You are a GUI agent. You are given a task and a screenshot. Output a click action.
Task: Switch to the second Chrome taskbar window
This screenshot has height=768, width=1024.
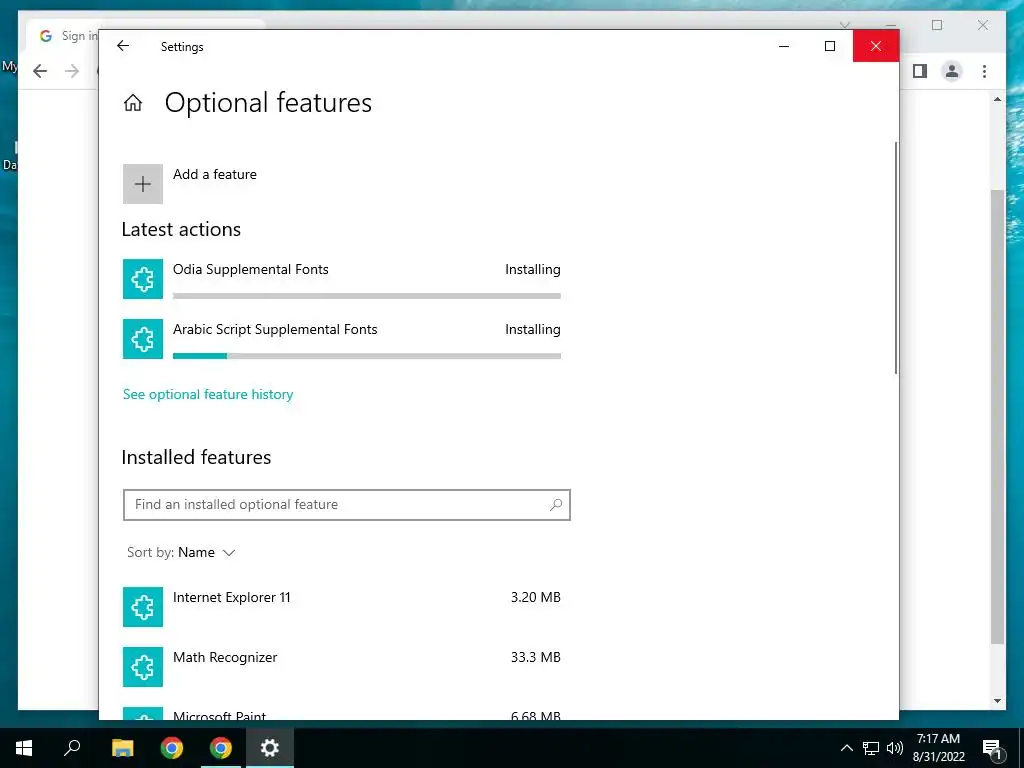pos(221,748)
